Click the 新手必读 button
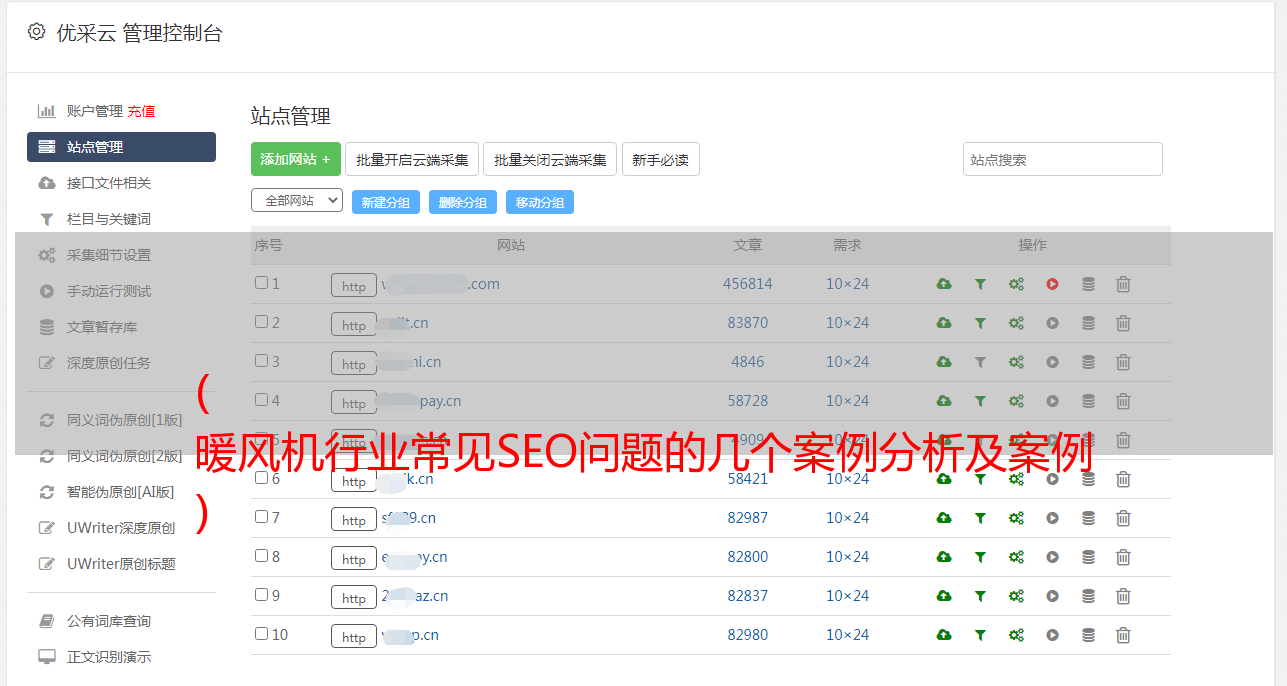1287x686 pixels. [x=661, y=159]
